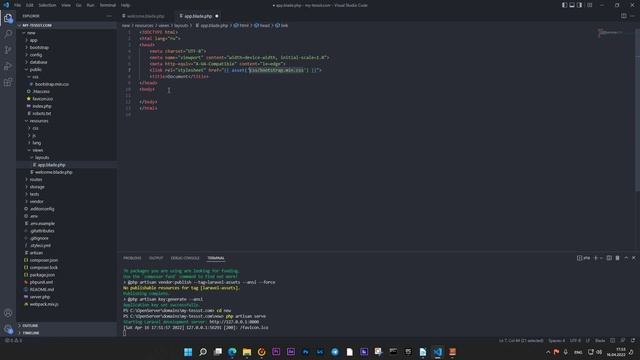Open the Explorer view in activity bar
The width and height of the screenshot is (640, 360).
[8, 18]
